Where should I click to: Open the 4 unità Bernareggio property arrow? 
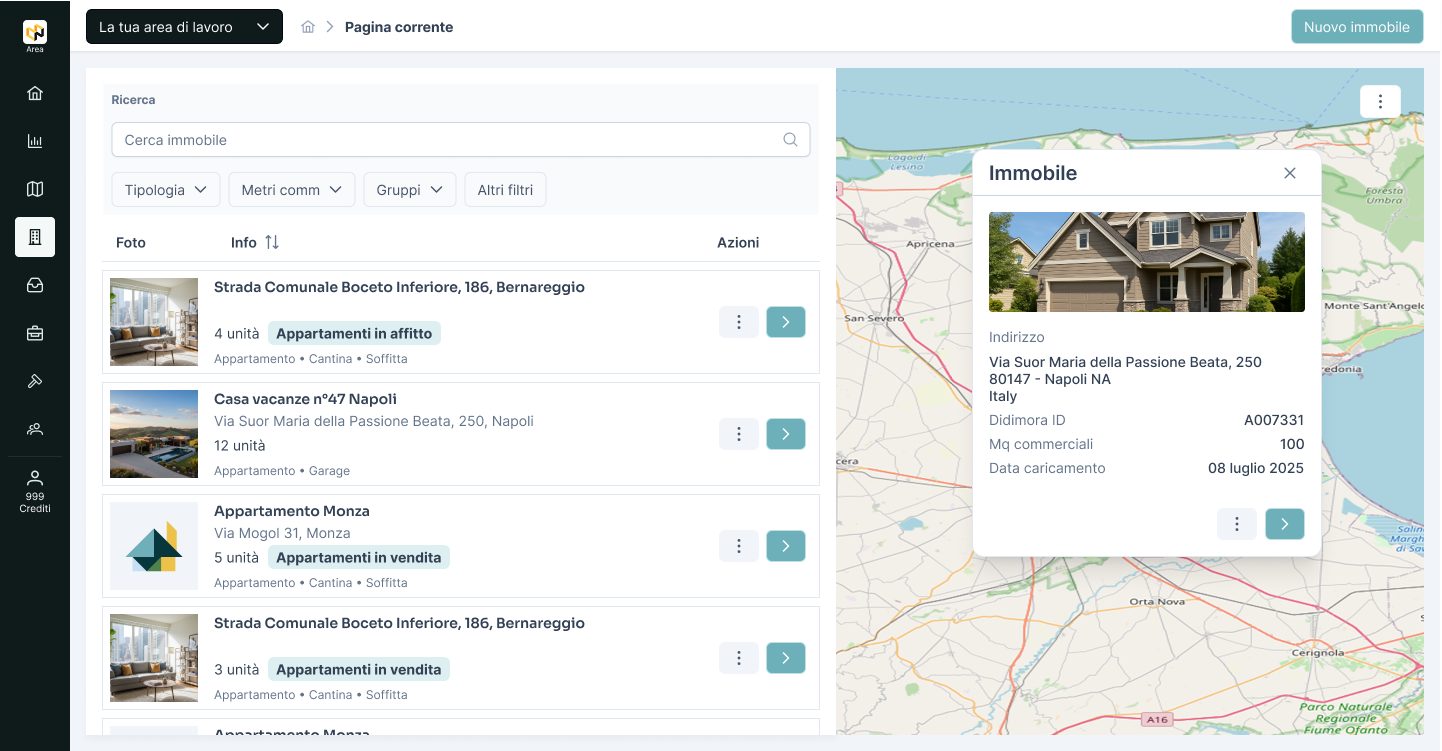(x=786, y=322)
